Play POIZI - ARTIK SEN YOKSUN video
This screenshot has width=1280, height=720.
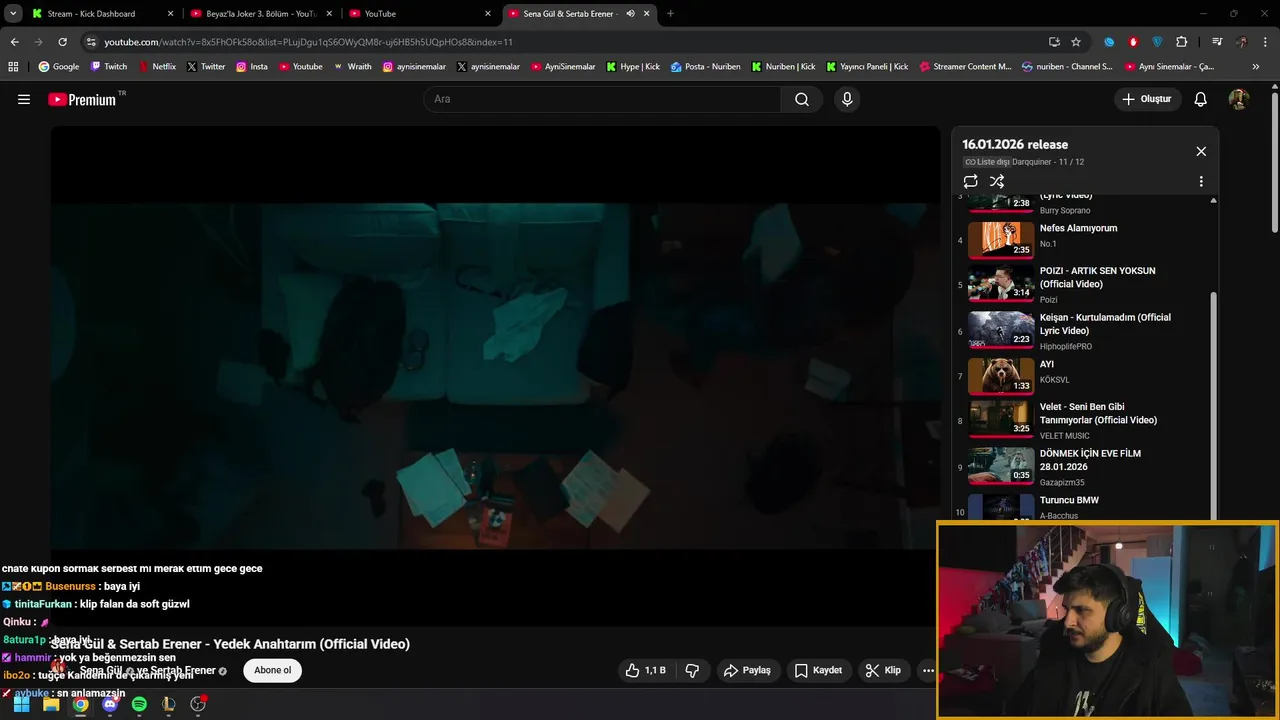1084,285
